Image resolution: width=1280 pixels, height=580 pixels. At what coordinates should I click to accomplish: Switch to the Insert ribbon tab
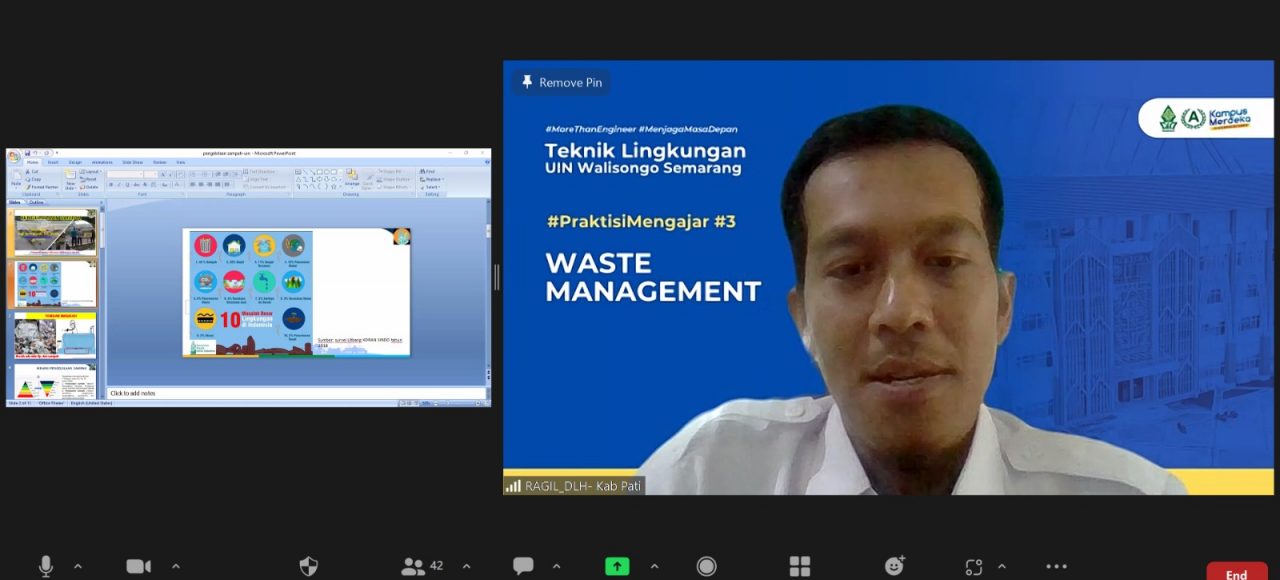click(x=53, y=162)
